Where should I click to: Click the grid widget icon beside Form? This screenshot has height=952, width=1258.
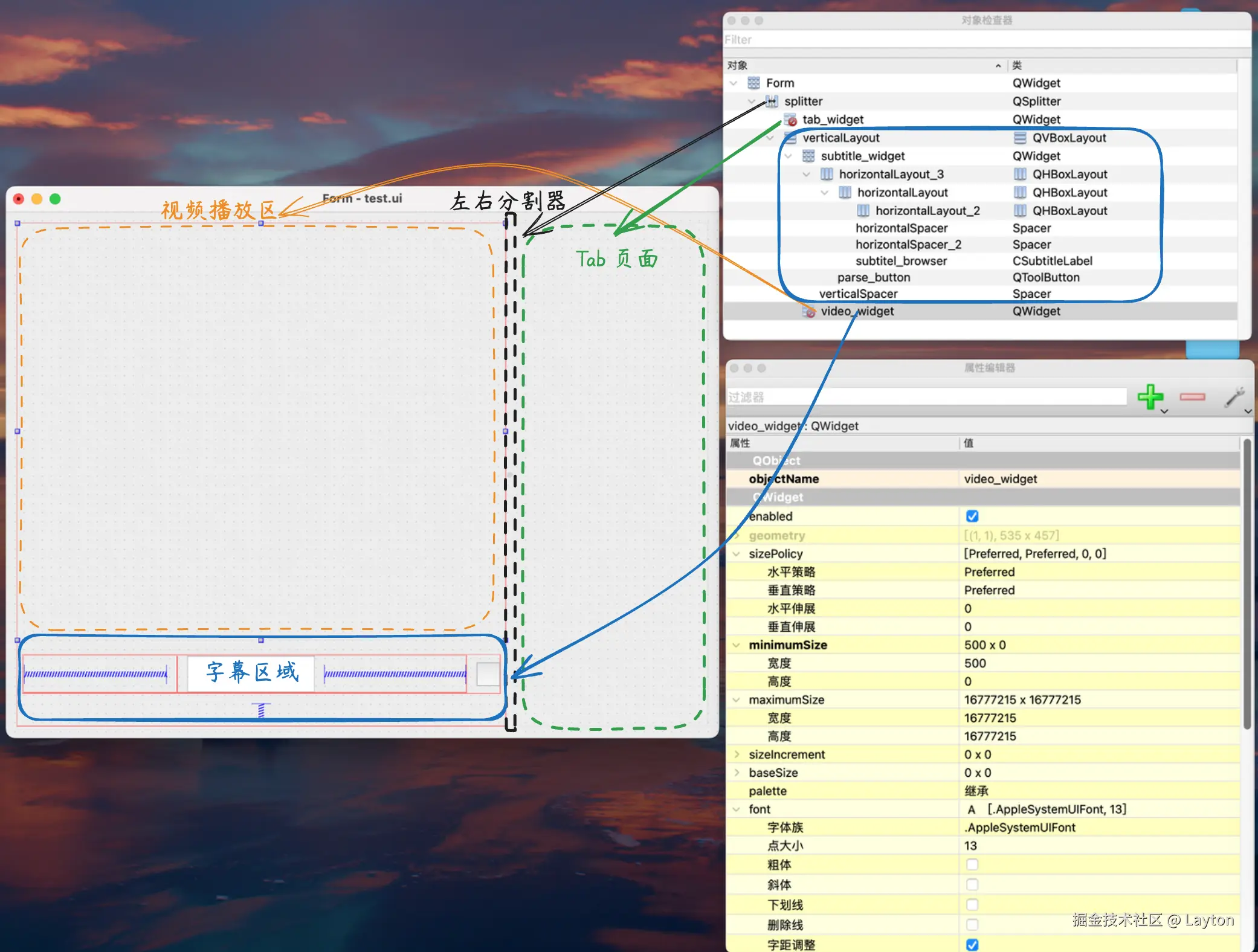(x=753, y=83)
